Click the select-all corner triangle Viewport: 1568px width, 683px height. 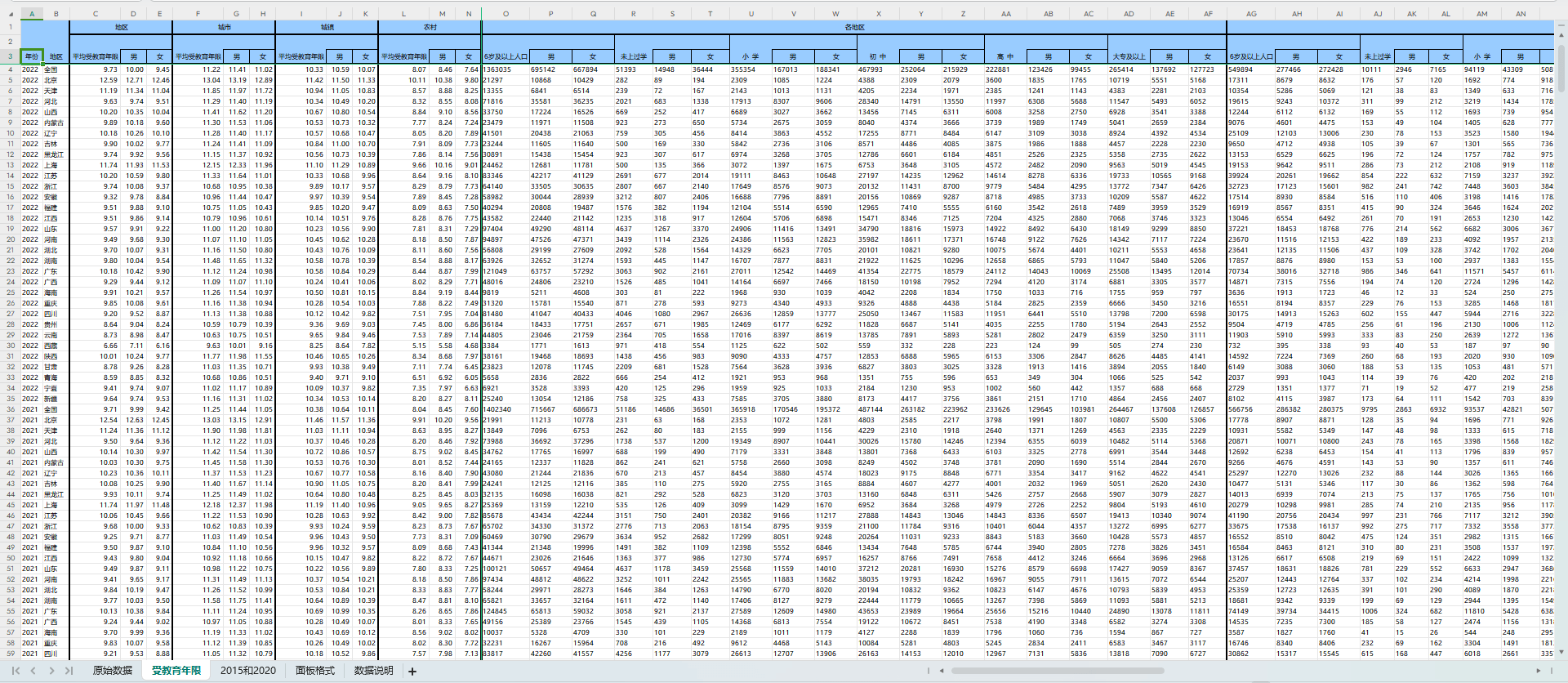[10, 13]
